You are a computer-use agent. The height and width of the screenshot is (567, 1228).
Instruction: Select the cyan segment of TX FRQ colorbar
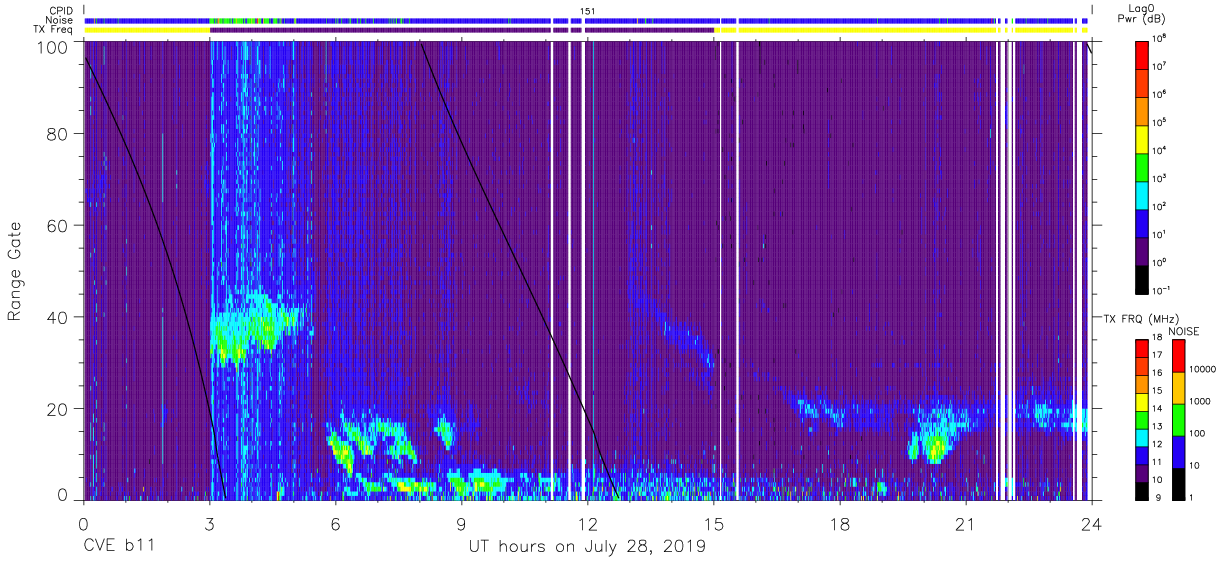[1142, 436]
